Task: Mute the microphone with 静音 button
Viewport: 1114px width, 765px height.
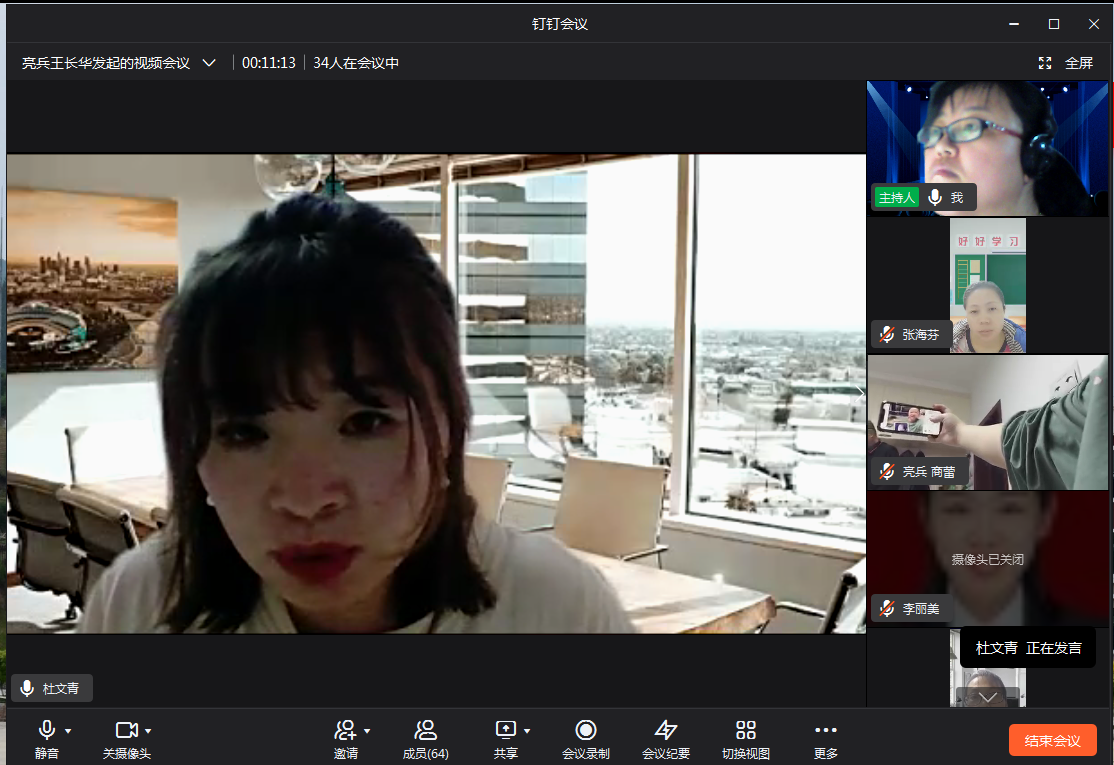Action: click(46, 738)
